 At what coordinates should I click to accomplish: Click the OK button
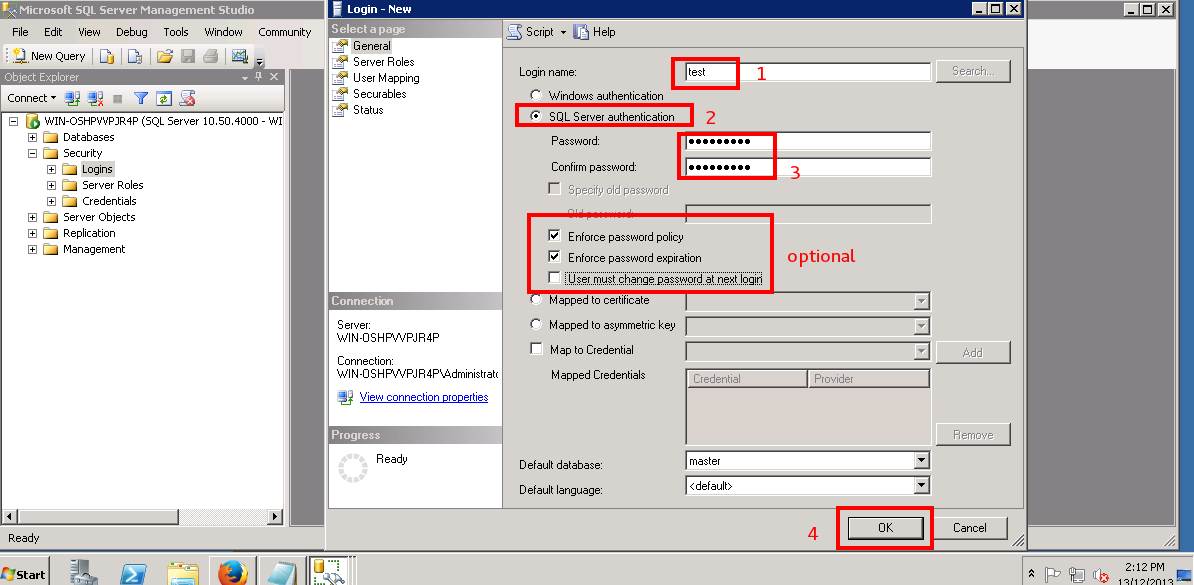pos(885,527)
